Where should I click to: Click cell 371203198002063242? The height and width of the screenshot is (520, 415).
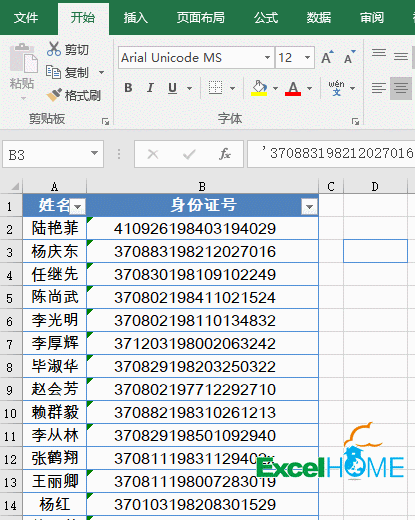click(202, 344)
